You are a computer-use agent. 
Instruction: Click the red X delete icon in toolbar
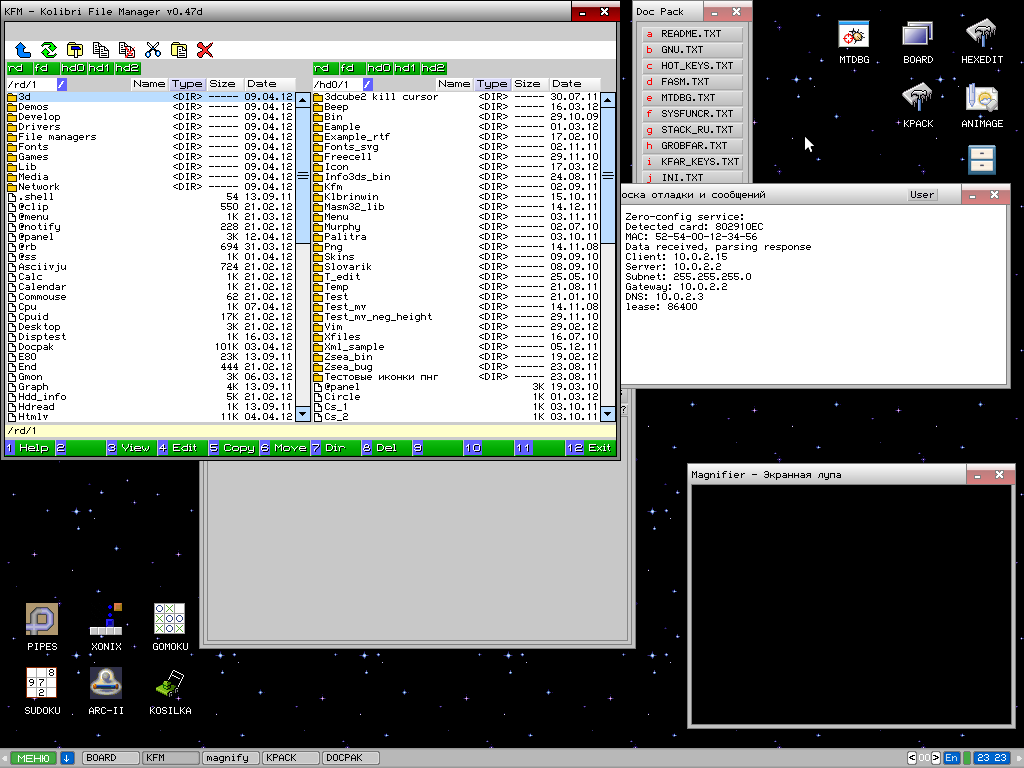point(205,49)
